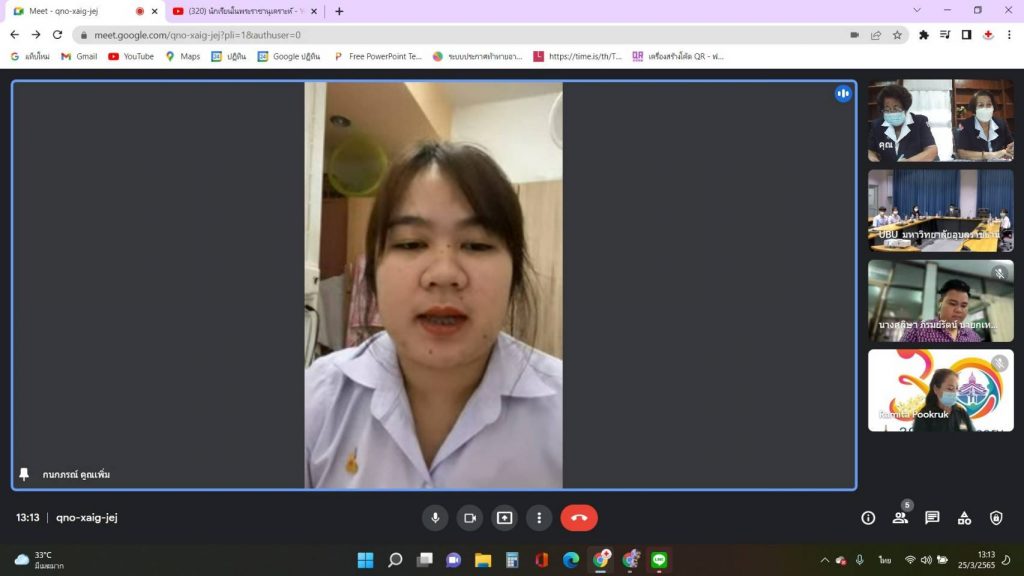Open the Gmail bookmark
Viewport: 1024px width, 576px height.
(79, 57)
